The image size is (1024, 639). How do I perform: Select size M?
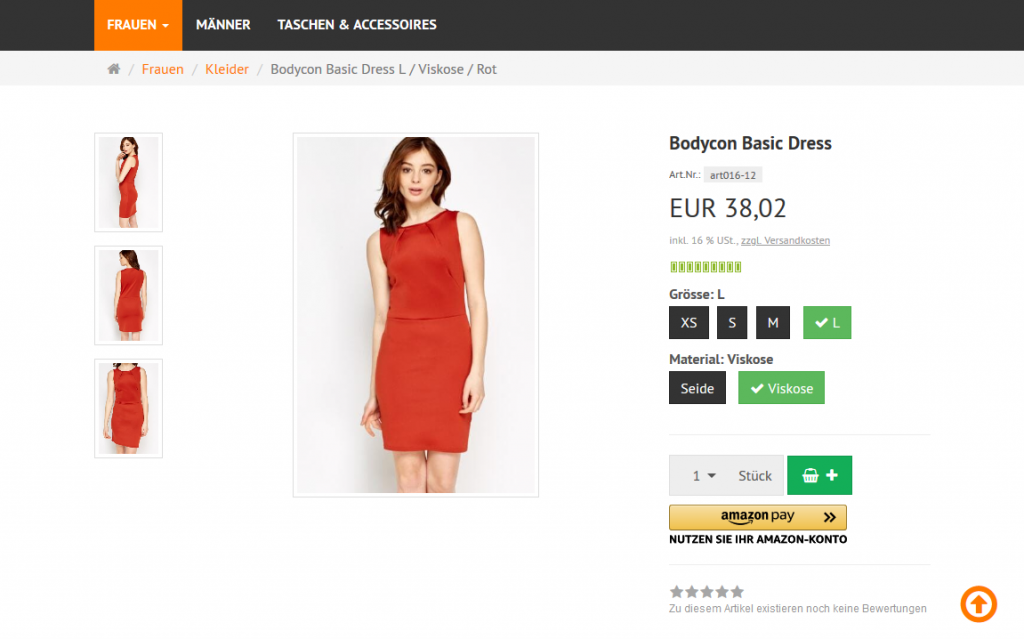(x=773, y=323)
